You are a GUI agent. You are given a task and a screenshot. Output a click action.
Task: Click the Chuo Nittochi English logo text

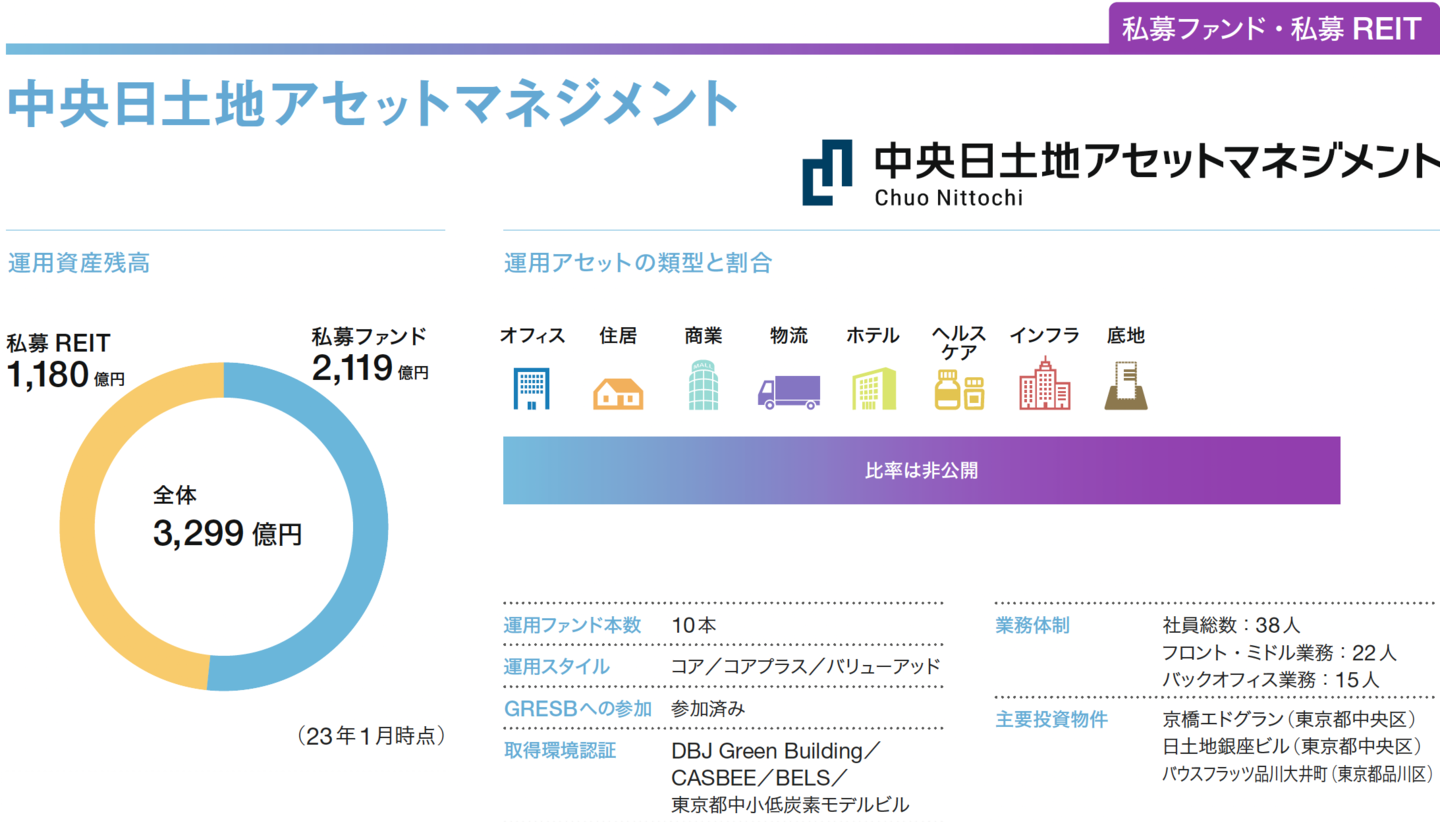click(x=949, y=197)
